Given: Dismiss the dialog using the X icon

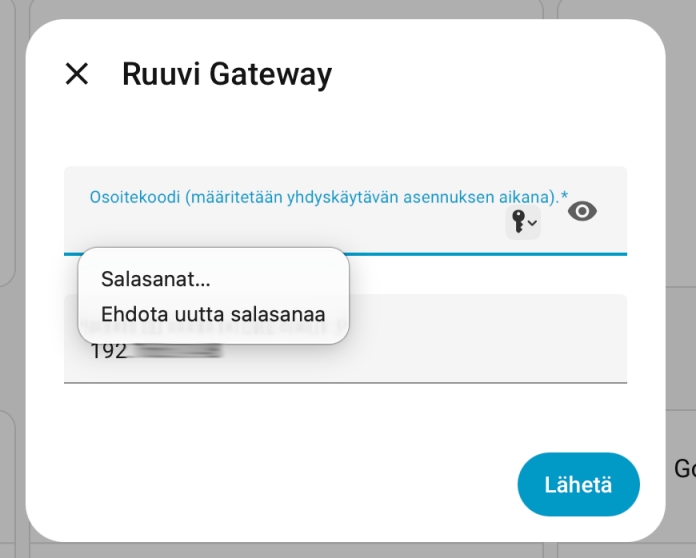Looking at the screenshot, I should tap(77, 74).
